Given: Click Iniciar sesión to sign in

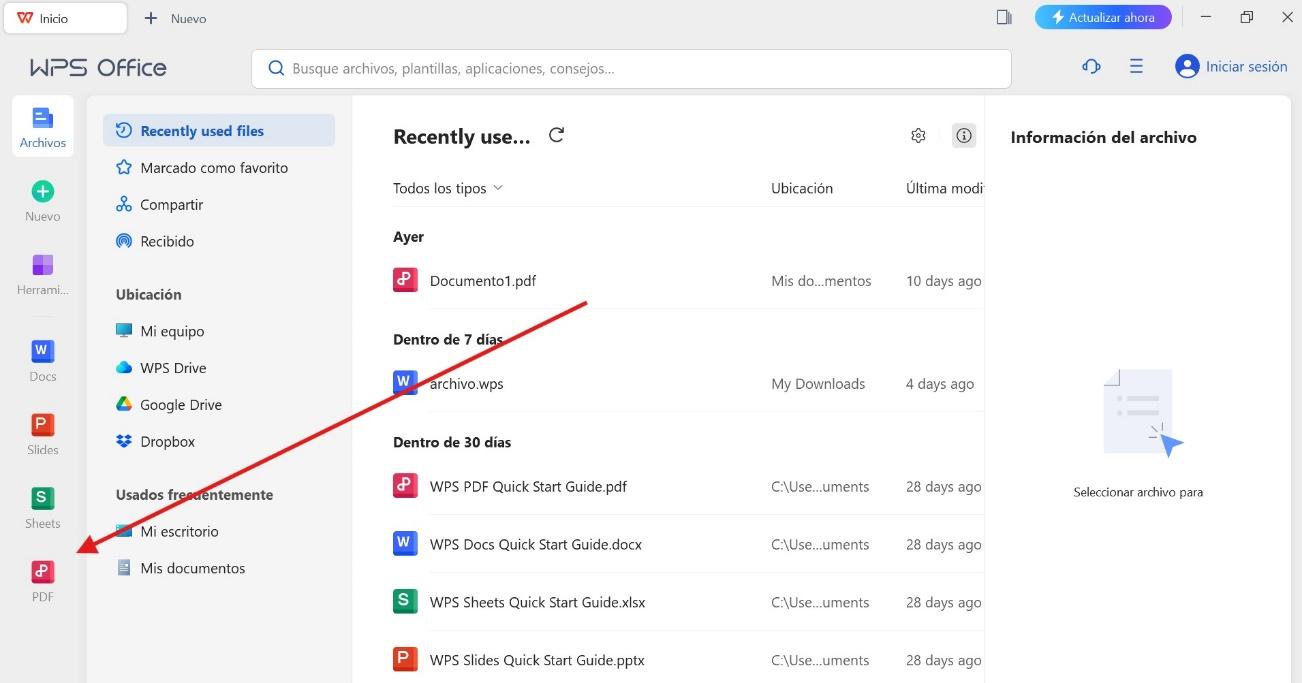Looking at the screenshot, I should [x=1231, y=67].
